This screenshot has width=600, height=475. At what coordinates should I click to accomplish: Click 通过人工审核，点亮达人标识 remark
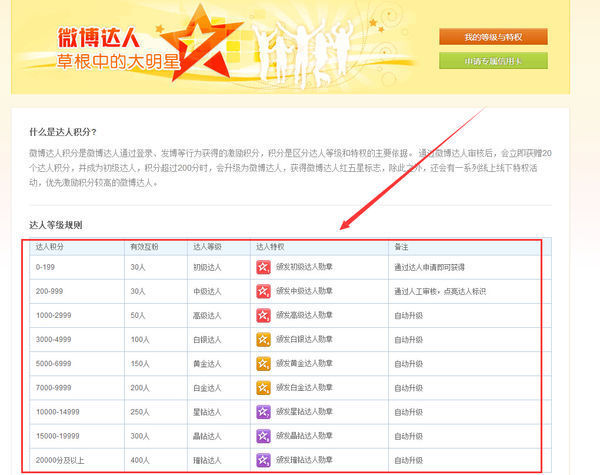click(440, 291)
